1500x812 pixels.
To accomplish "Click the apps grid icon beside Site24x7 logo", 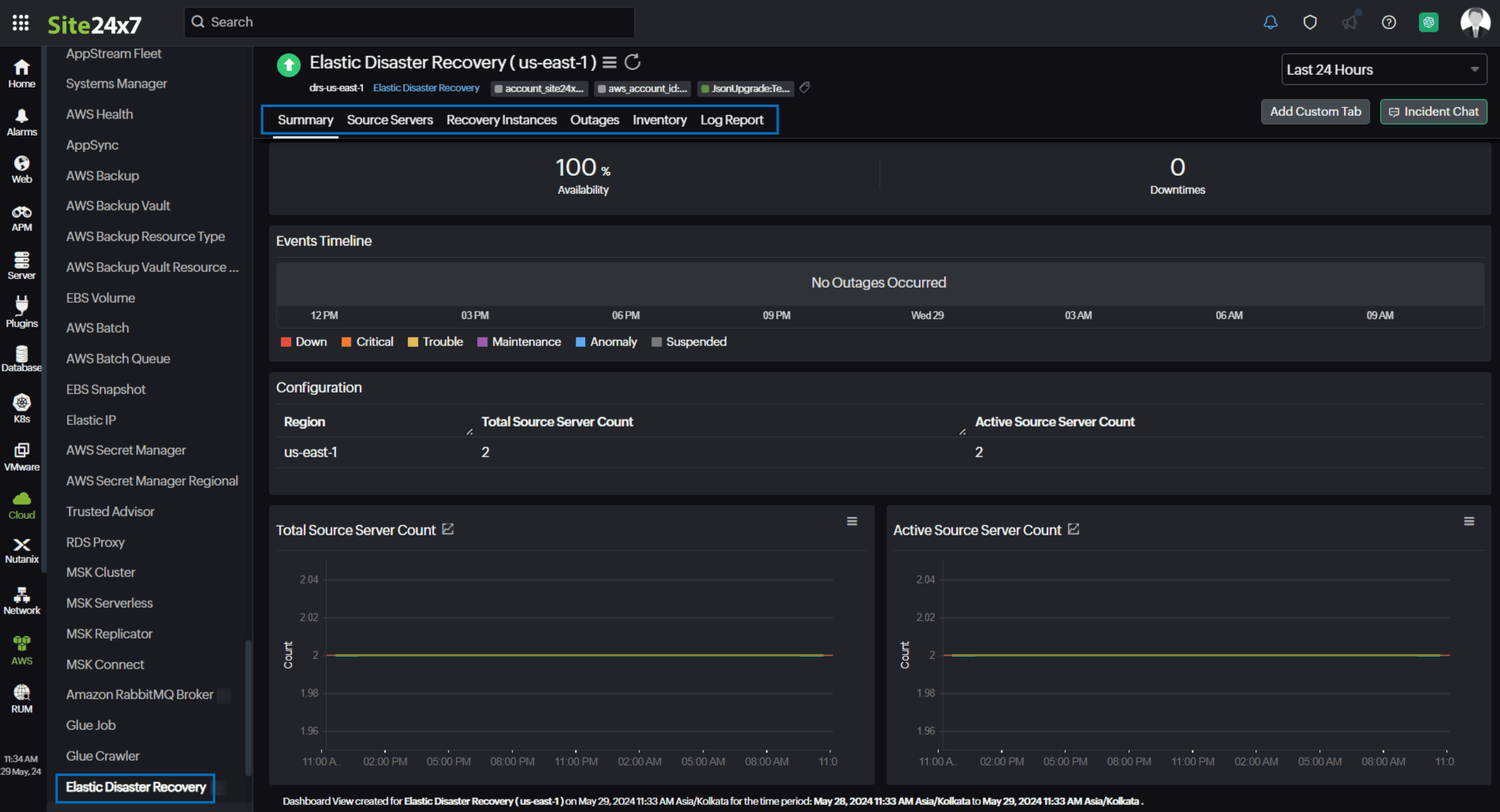I will coord(21,22).
